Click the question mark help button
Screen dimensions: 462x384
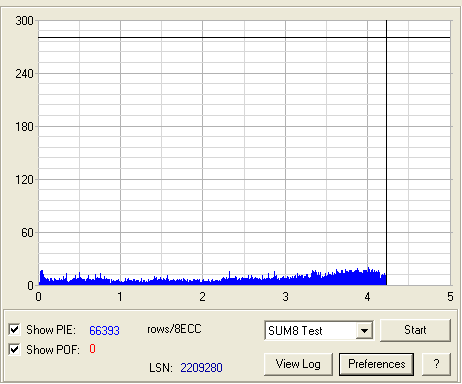[x=436, y=364]
